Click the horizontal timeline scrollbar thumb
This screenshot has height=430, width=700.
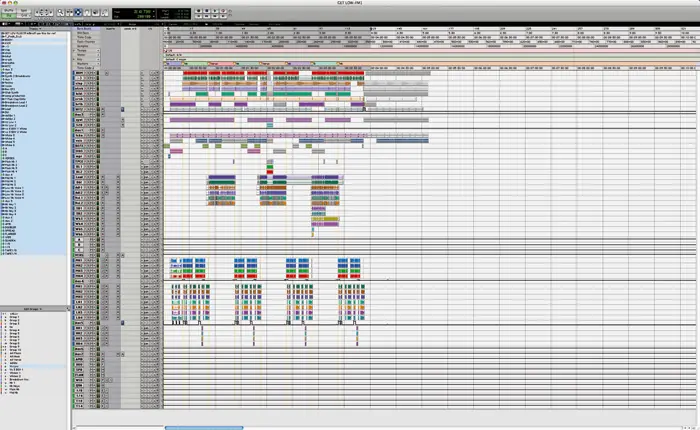coord(204,428)
